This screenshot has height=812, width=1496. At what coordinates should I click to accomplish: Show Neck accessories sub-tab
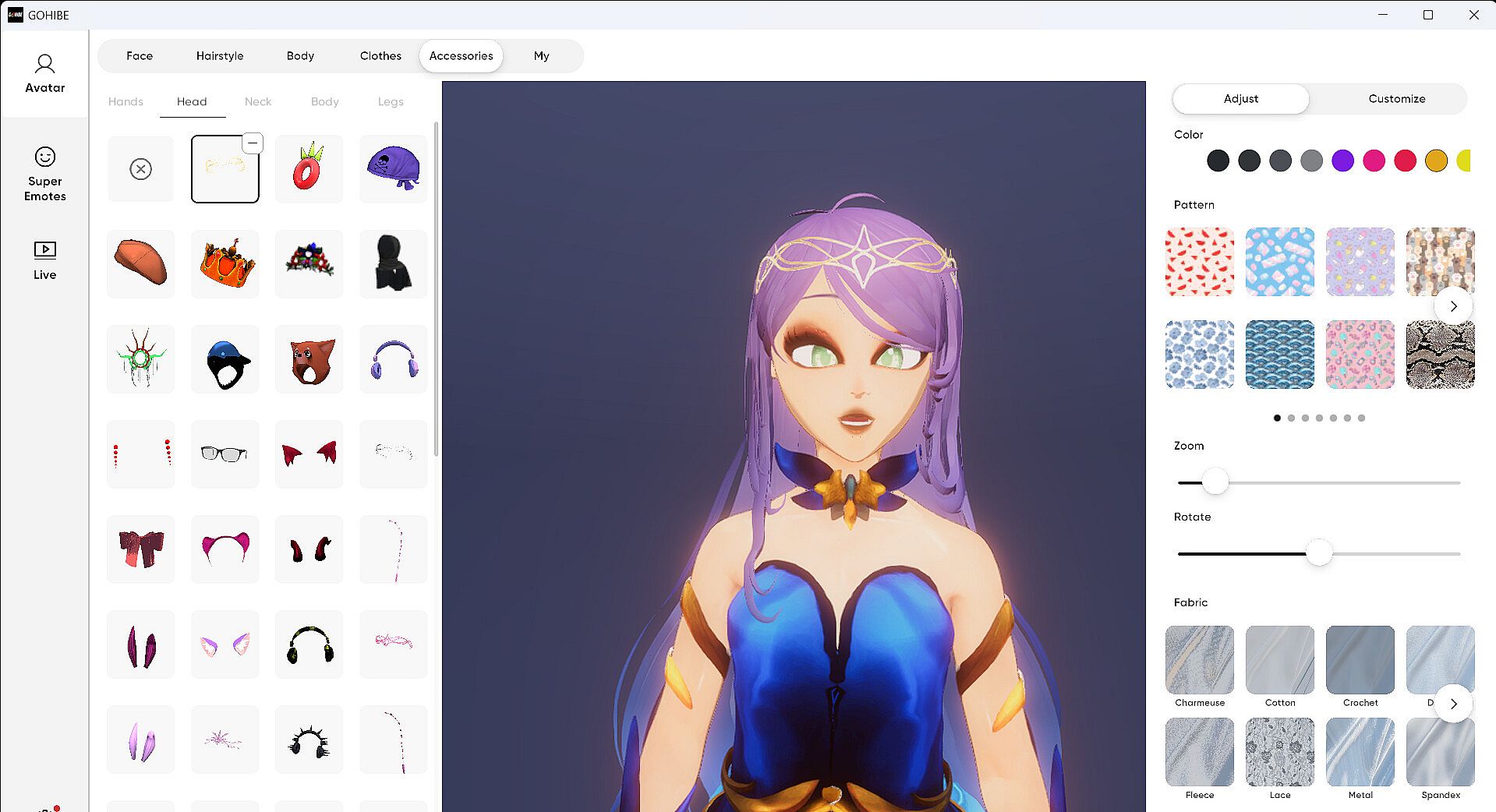point(258,101)
